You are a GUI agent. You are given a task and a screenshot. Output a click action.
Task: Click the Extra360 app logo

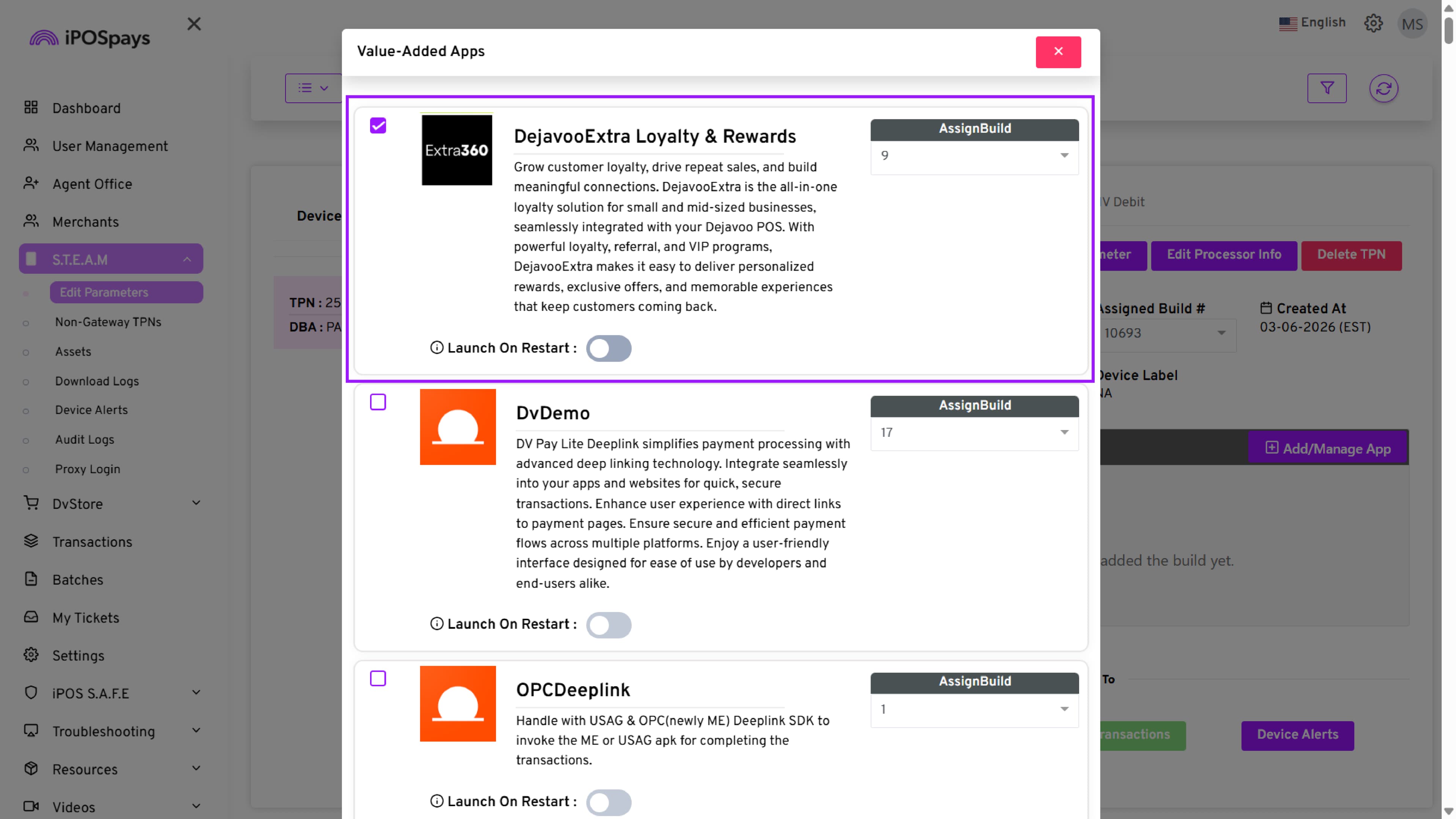(x=457, y=150)
